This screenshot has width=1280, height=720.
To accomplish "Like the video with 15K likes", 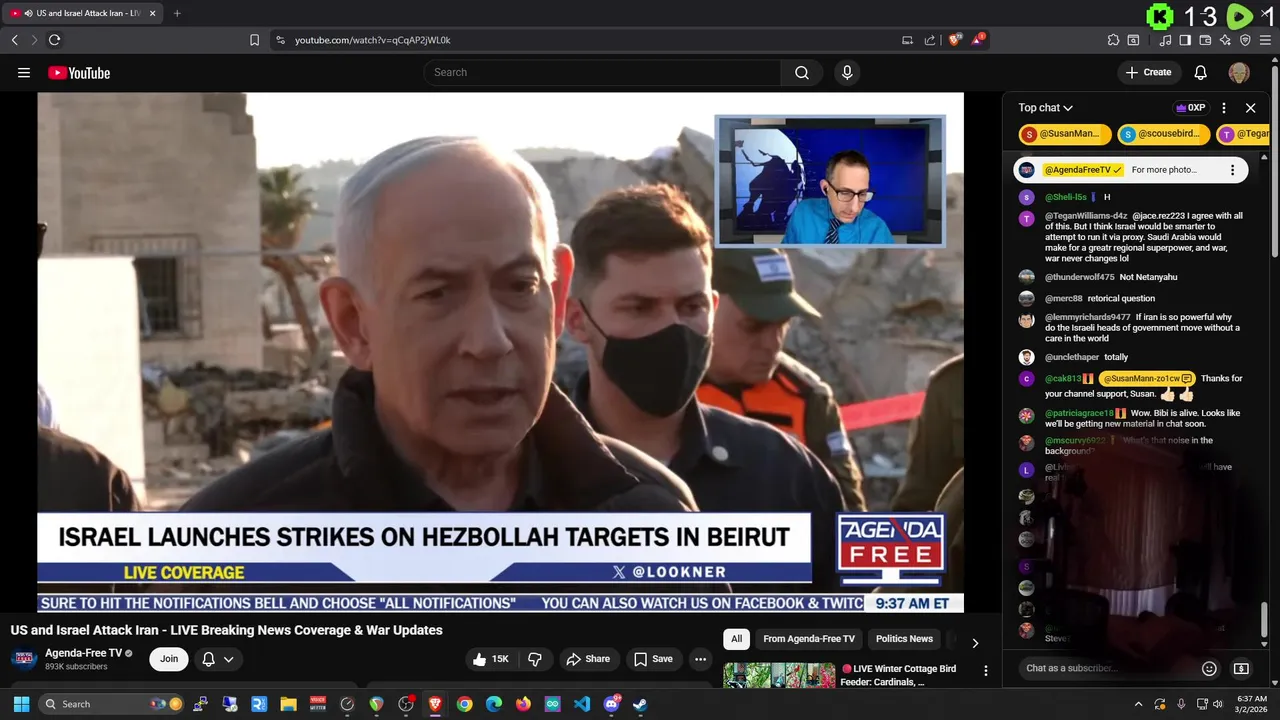I will coord(491,659).
